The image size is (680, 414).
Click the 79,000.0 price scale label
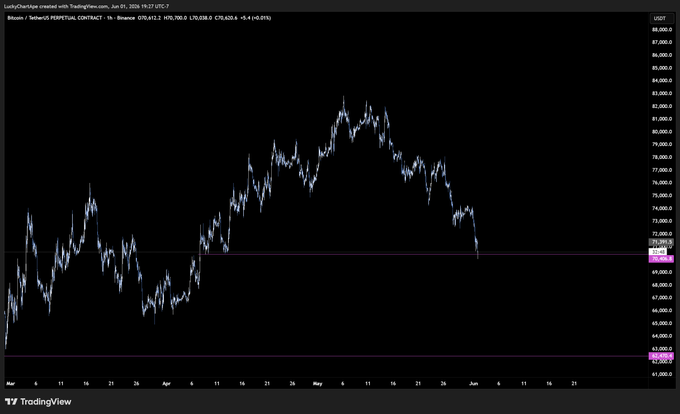(662, 144)
